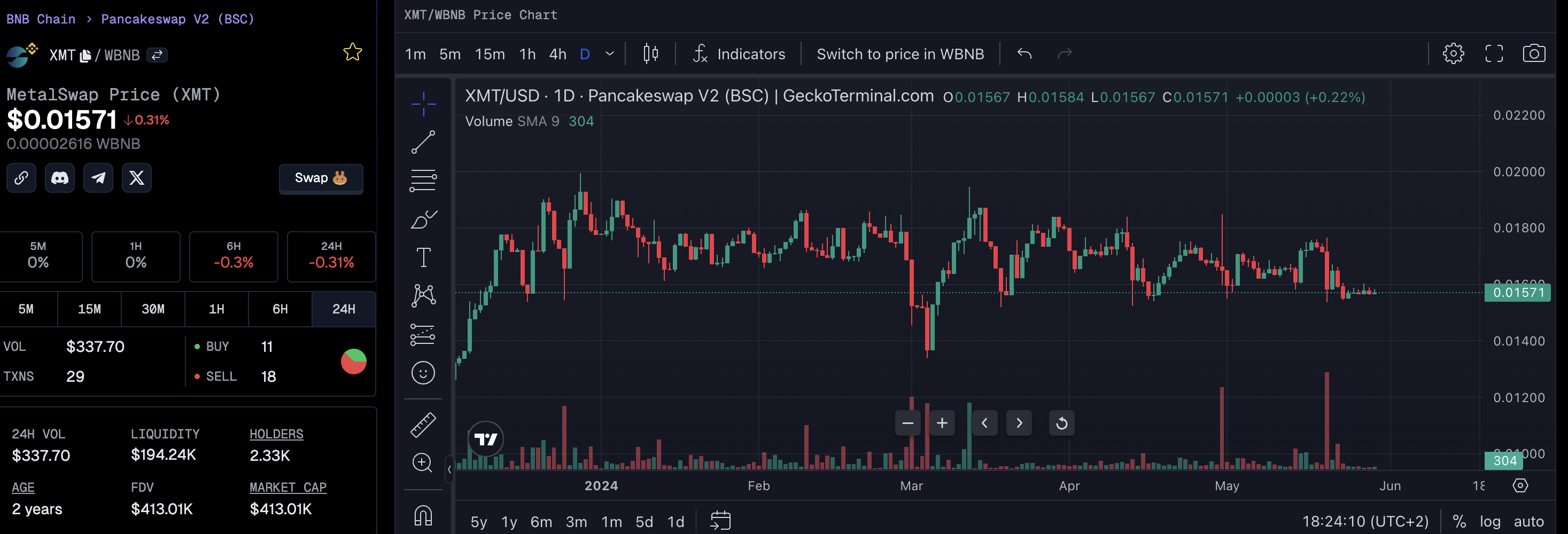The width and height of the screenshot is (1568, 534).
Task: Open the BNB Chain breadcrumb link
Action: click(41, 19)
